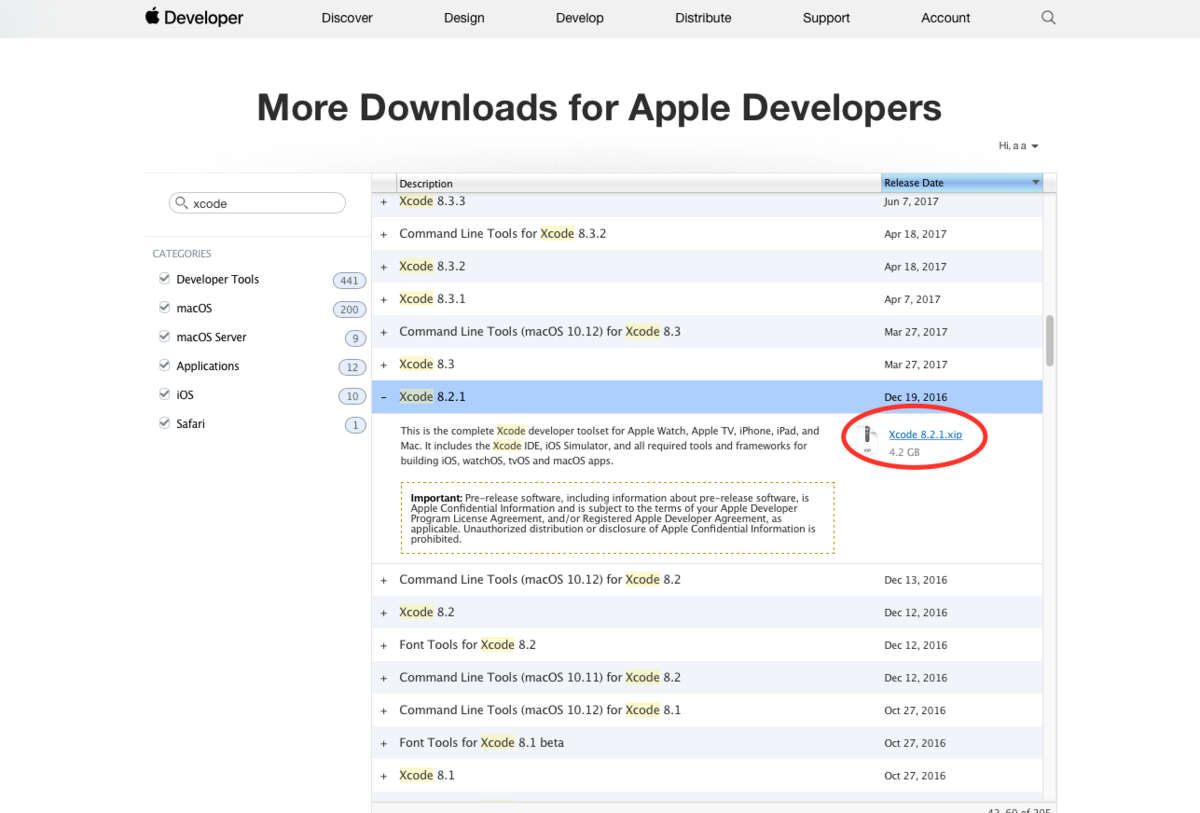Download the Xcode 8.2.1.xip link
Viewport: 1200px width, 813px height.
pyautogui.click(x=925, y=435)
